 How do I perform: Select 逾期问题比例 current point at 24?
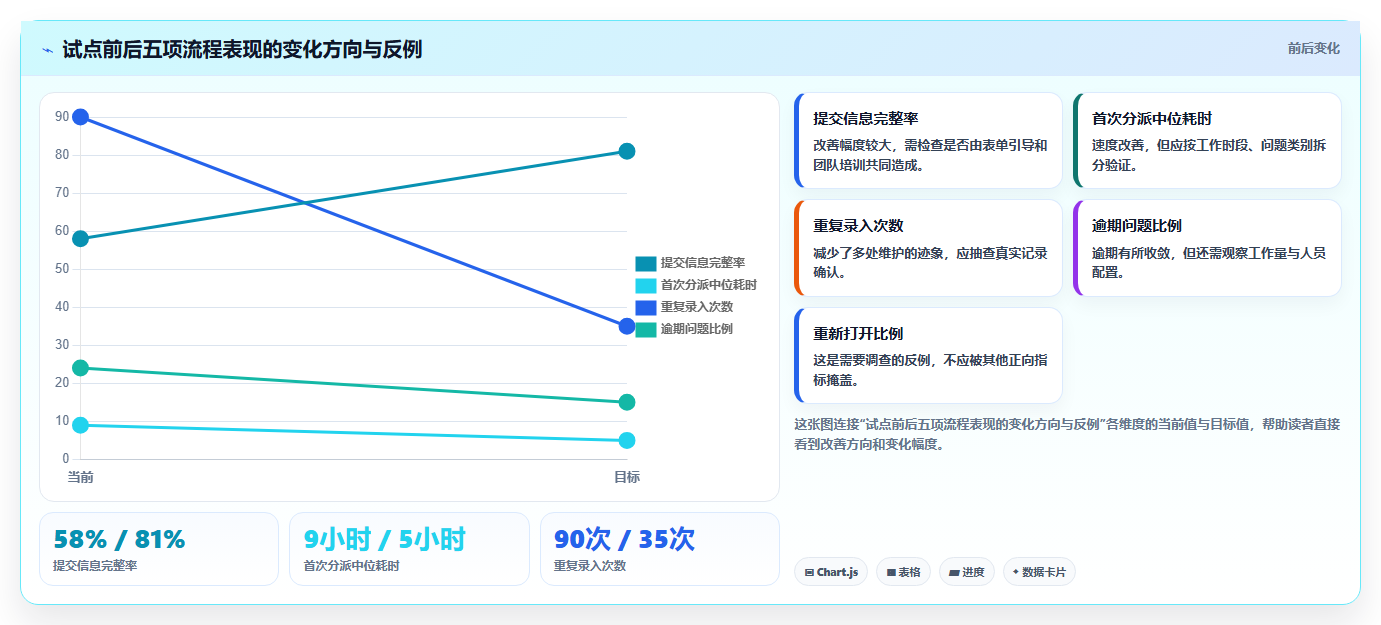tap(81, 368)
